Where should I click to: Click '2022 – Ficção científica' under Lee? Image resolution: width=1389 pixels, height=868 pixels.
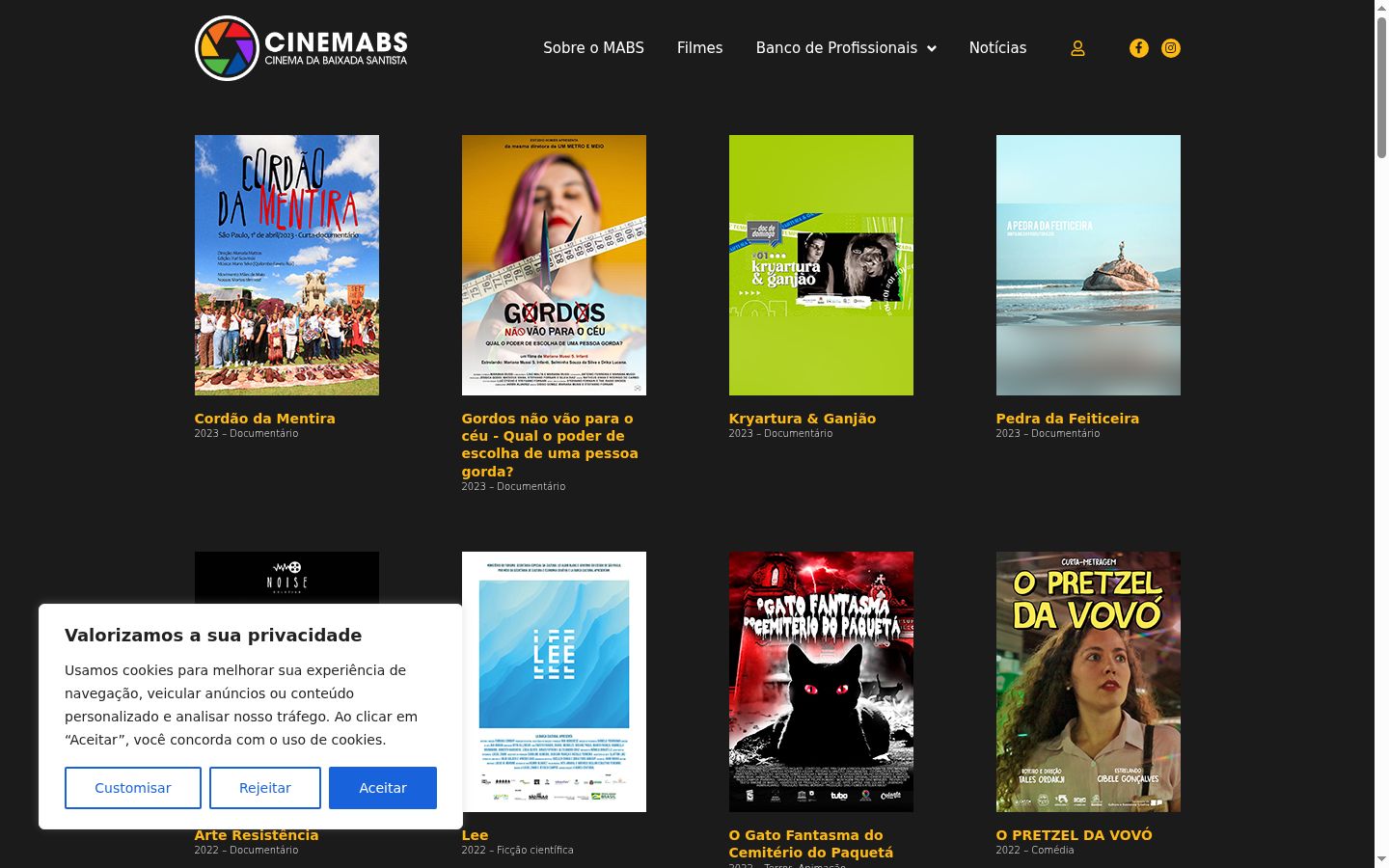pos(518,851)
